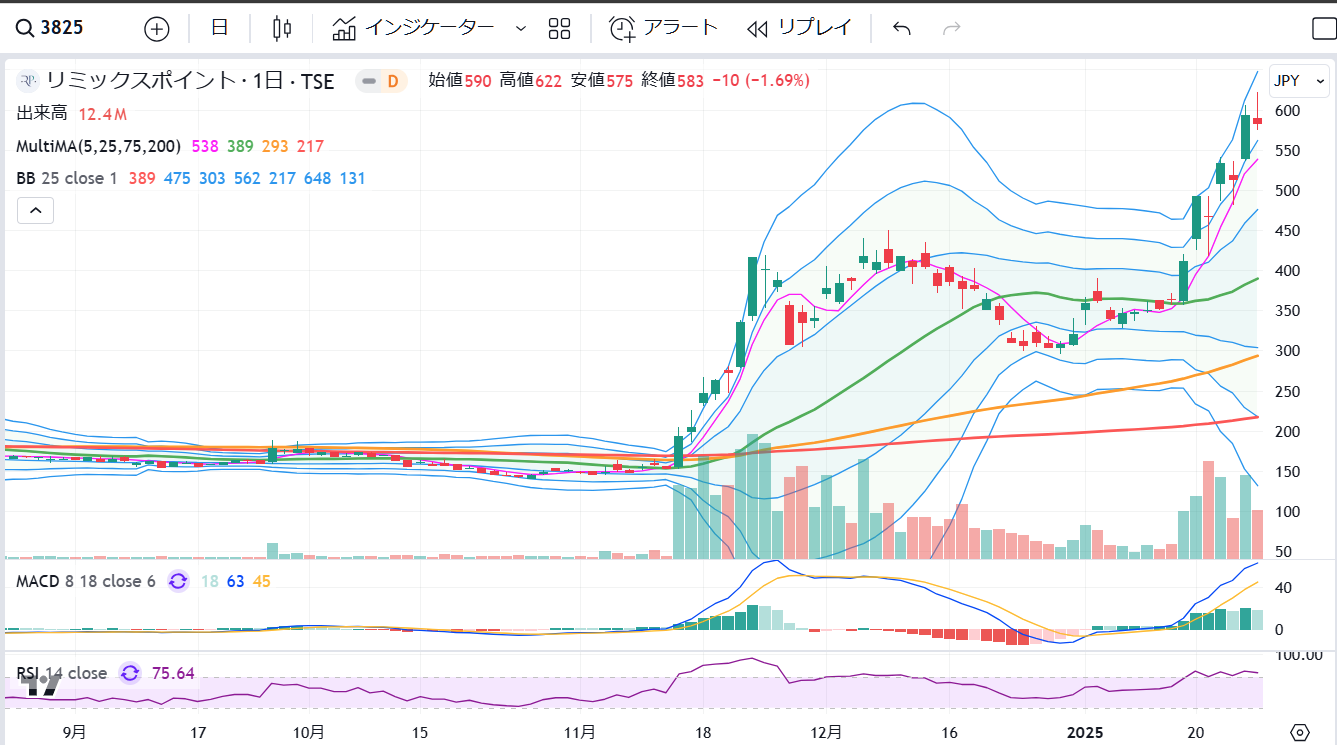Select the 出来高 volume legend
Image resolution: width=1337 pixels, height=745 pixels.
[x=41, y=114]
